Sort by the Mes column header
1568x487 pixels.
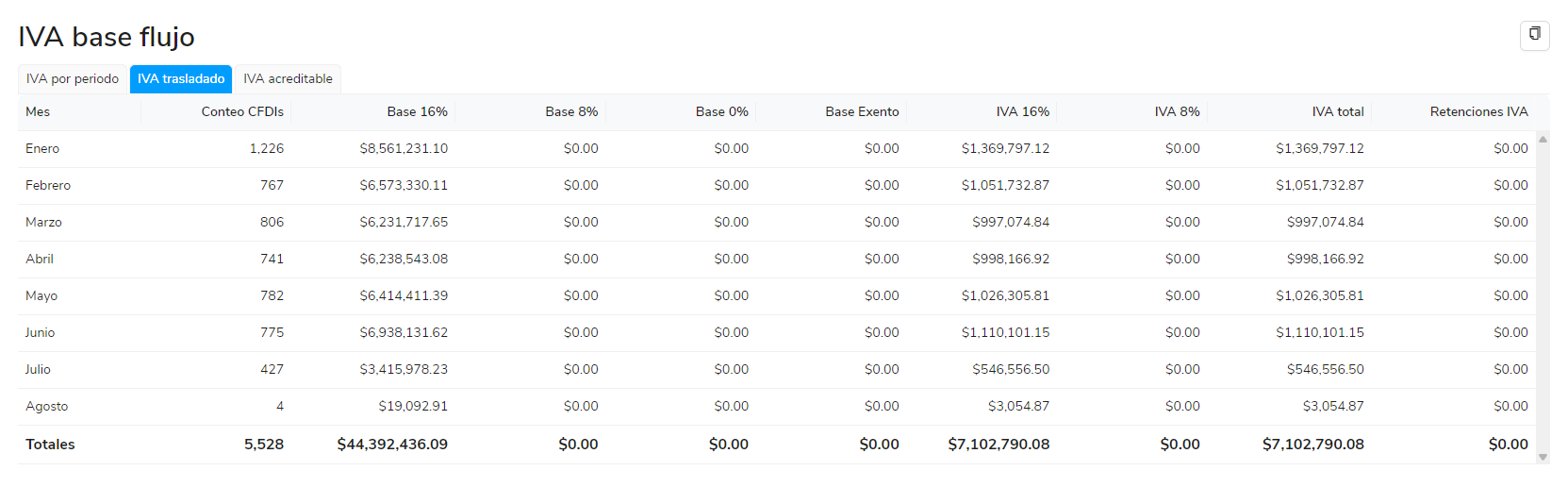38,111
